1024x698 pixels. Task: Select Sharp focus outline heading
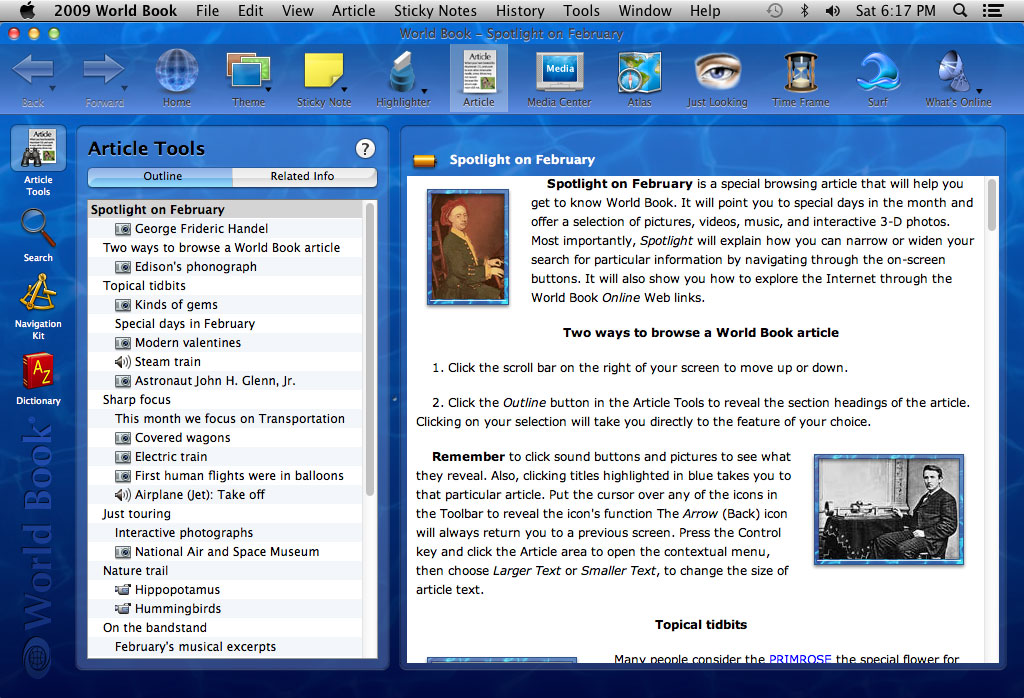[x=136, y=399]
